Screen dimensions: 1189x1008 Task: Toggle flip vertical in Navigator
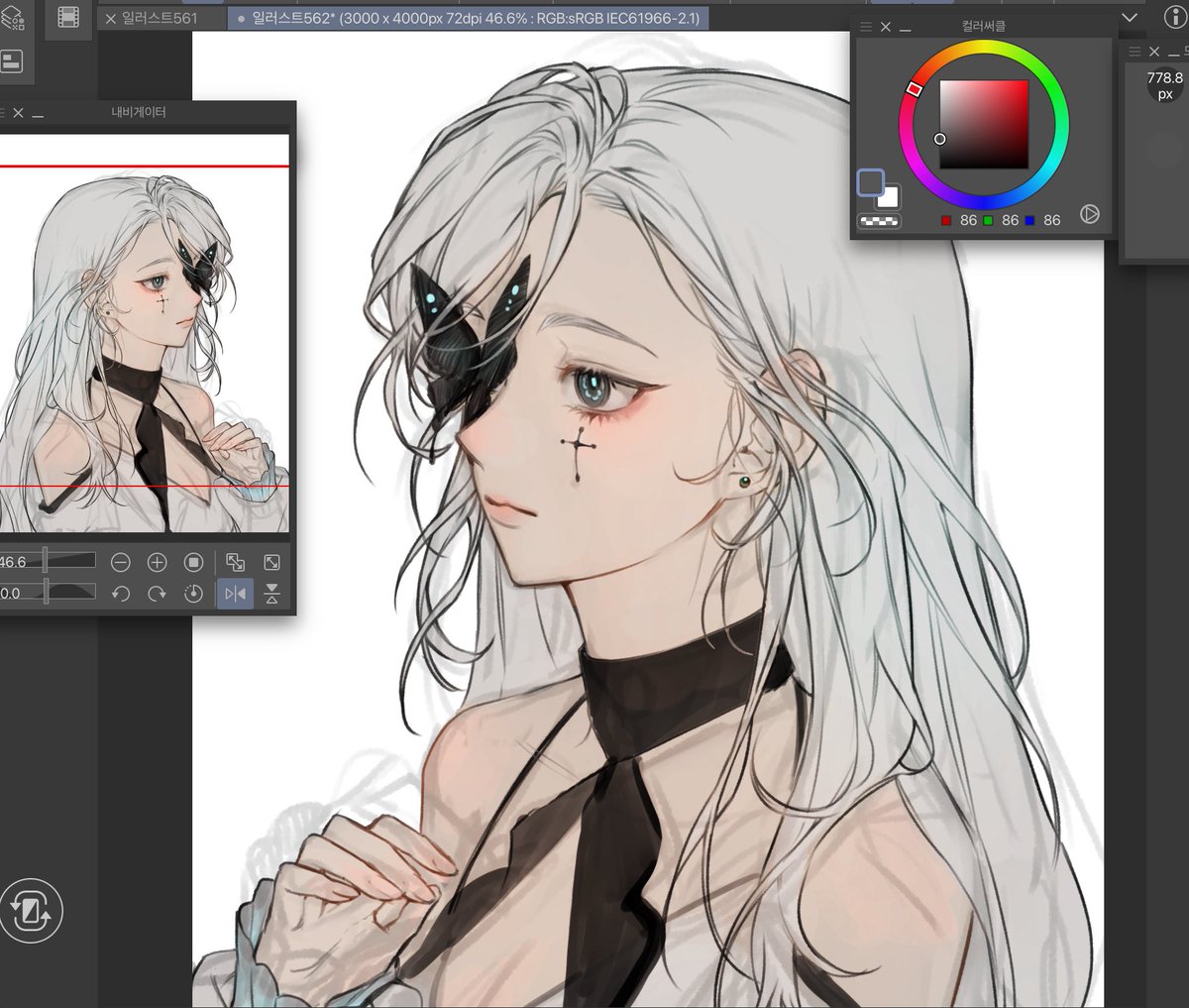pos(271,594)
